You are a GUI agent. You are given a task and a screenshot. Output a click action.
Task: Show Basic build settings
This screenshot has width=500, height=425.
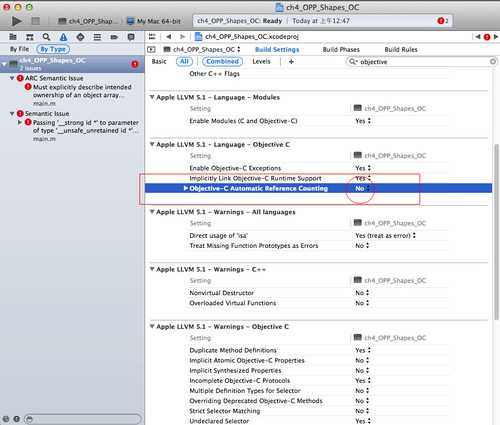[159, 61]
